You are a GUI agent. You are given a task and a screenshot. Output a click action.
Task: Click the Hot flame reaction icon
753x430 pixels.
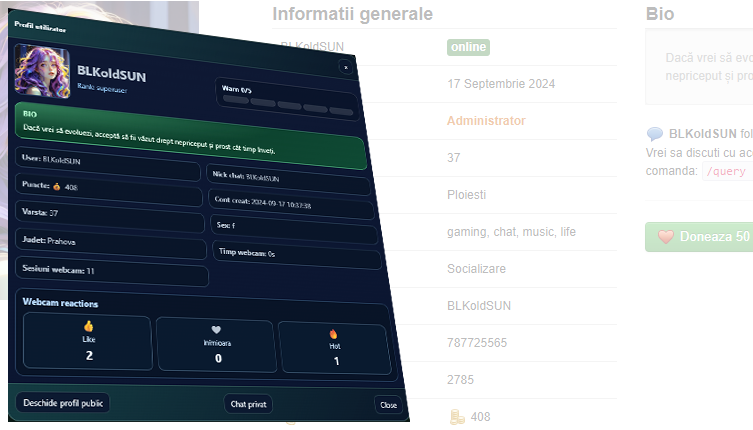tap(333, 334)
